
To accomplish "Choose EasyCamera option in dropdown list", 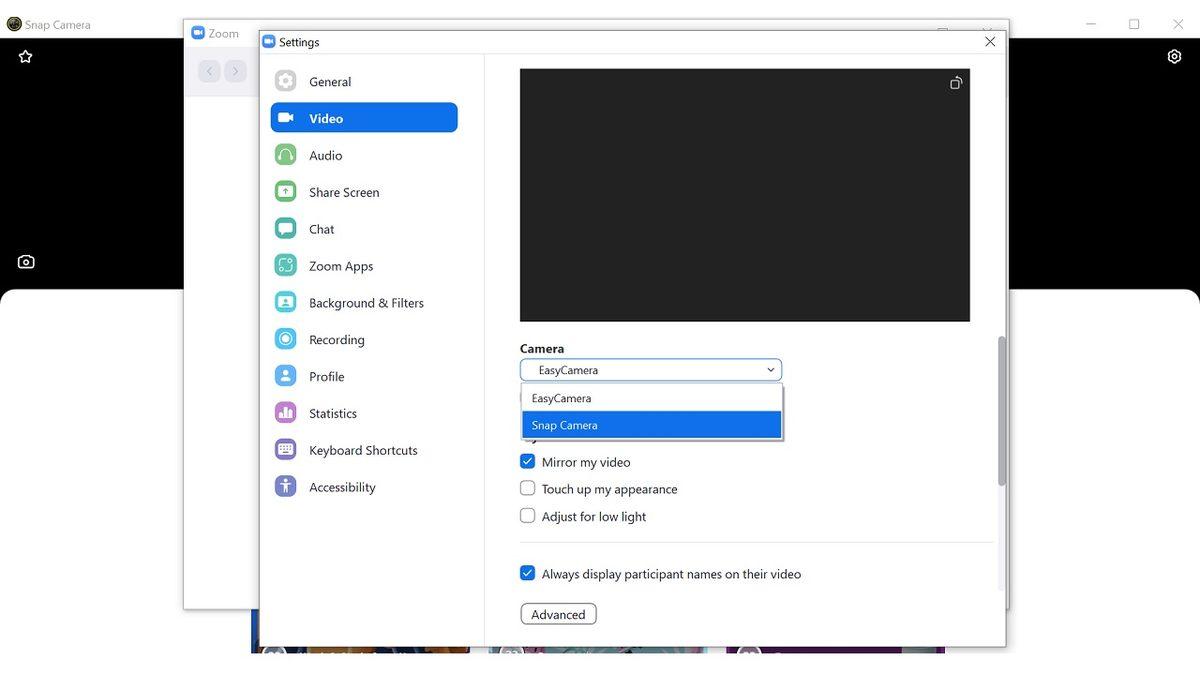I will (651, 398).
